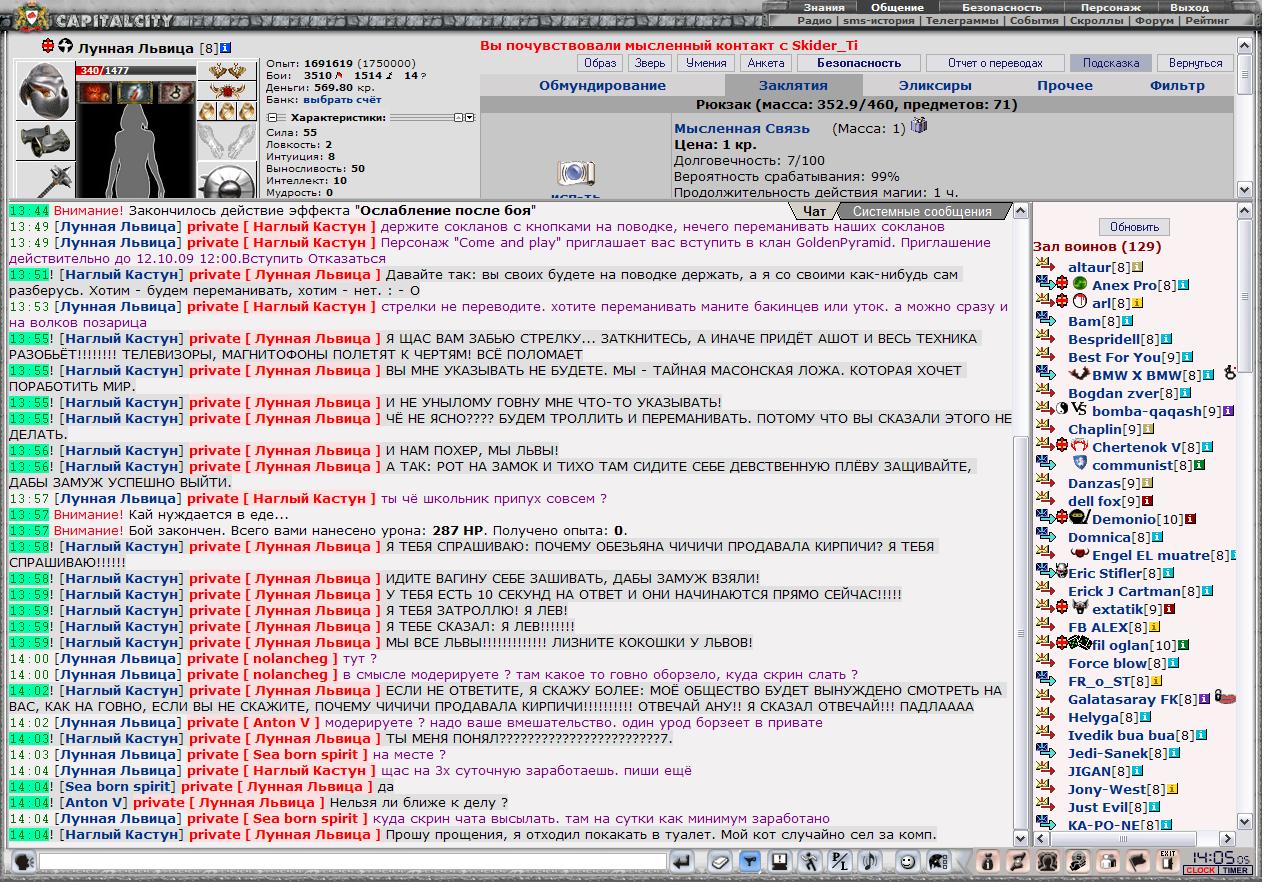Click the Отчет о переводах button
This screenshot has width=1265, height=883.
[995, 63]
